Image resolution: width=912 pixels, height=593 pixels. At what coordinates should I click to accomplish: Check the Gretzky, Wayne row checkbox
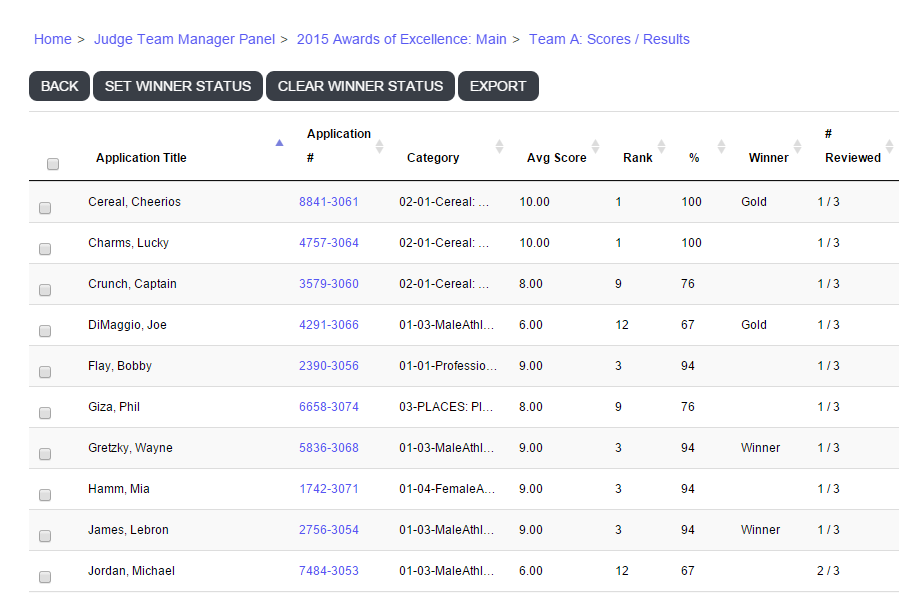click(45, 453)
